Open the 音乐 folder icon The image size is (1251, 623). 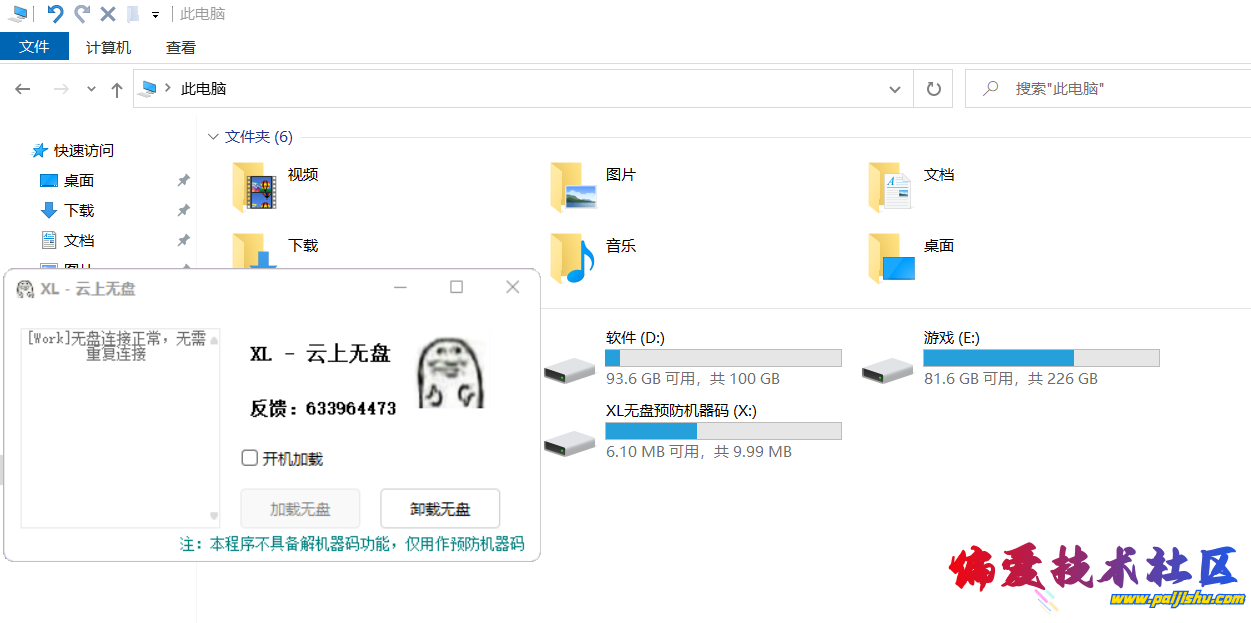coord(571,257)
